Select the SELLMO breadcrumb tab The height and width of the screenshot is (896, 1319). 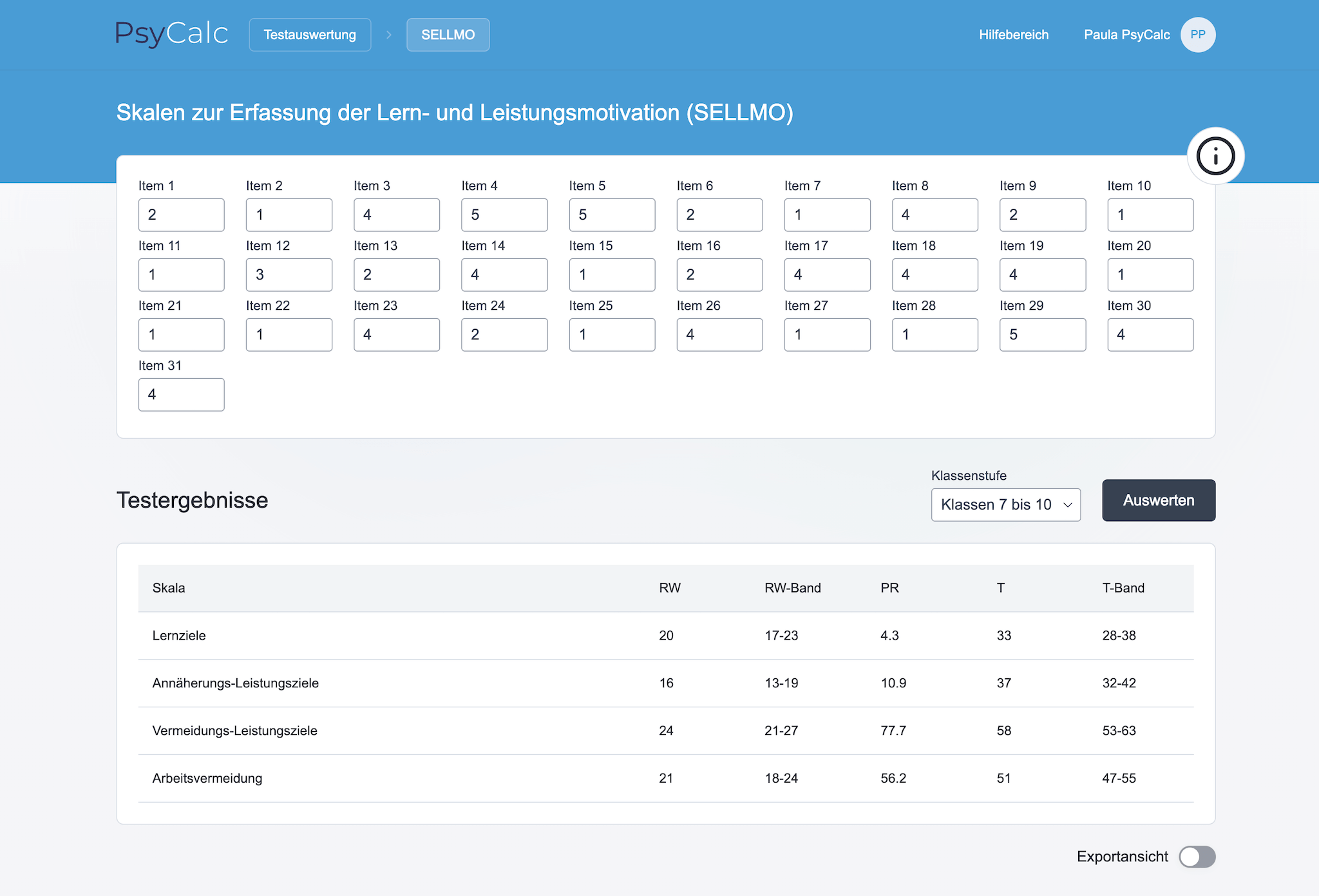pos(448,35)
